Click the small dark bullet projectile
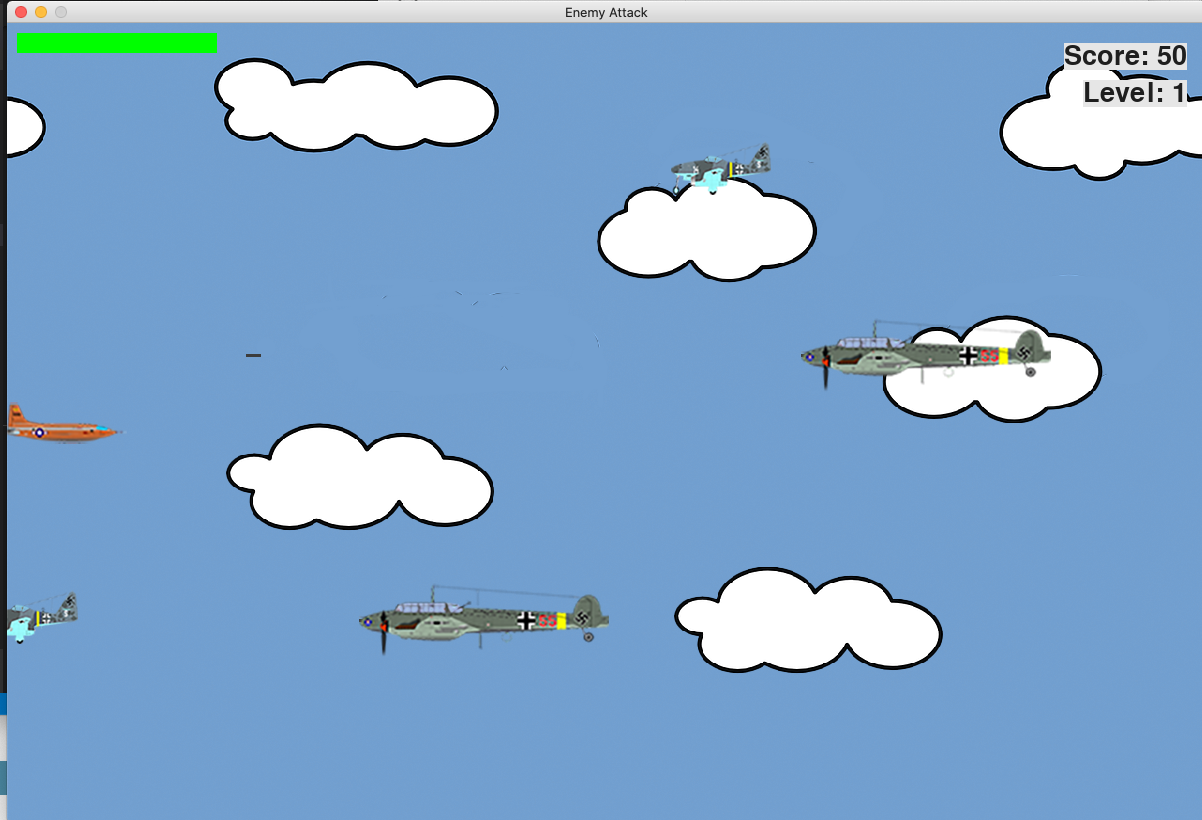The height and width of the screenshot is (820, 1202). [253, 355]
